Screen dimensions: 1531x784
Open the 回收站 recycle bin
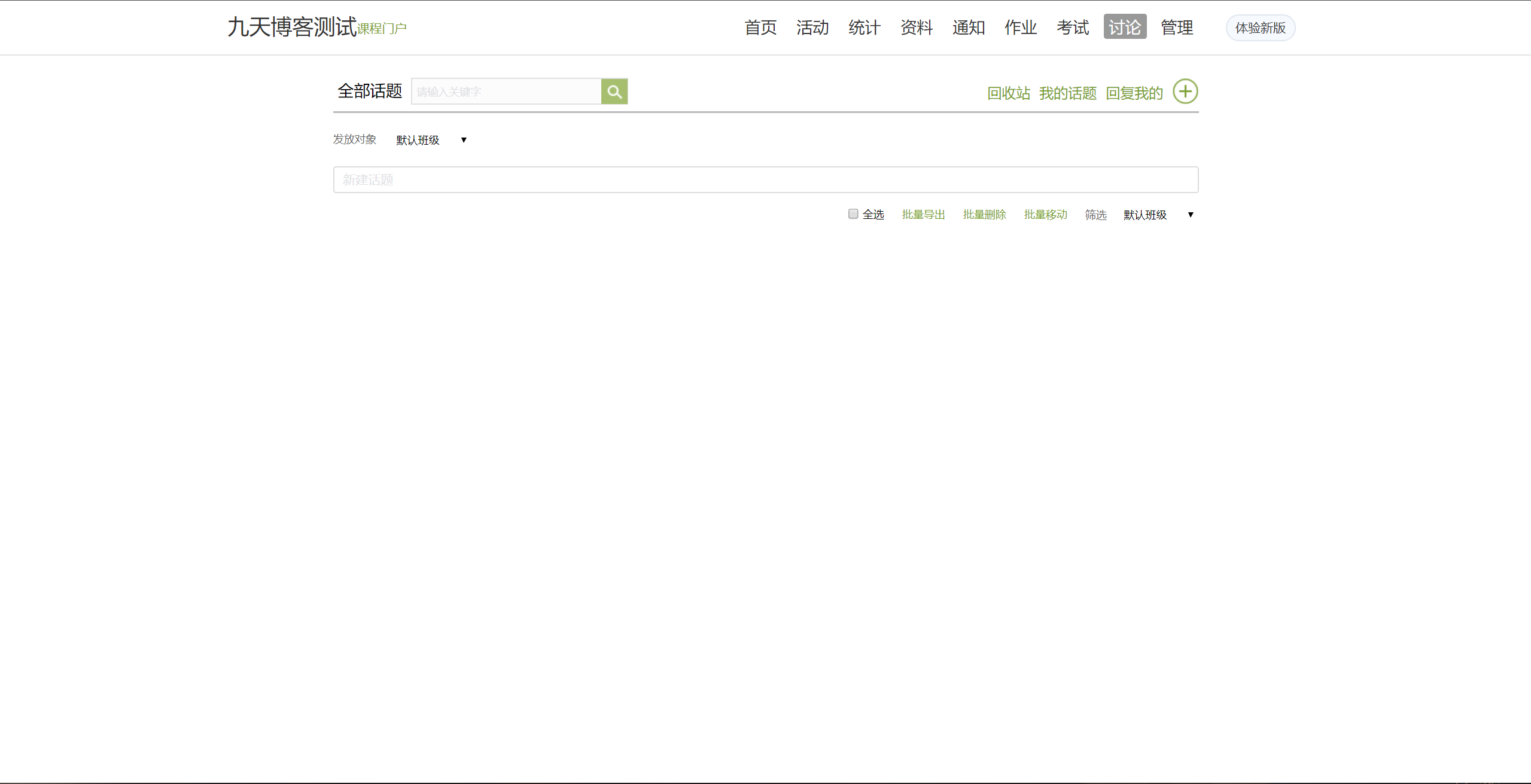tap(1008, 93)
